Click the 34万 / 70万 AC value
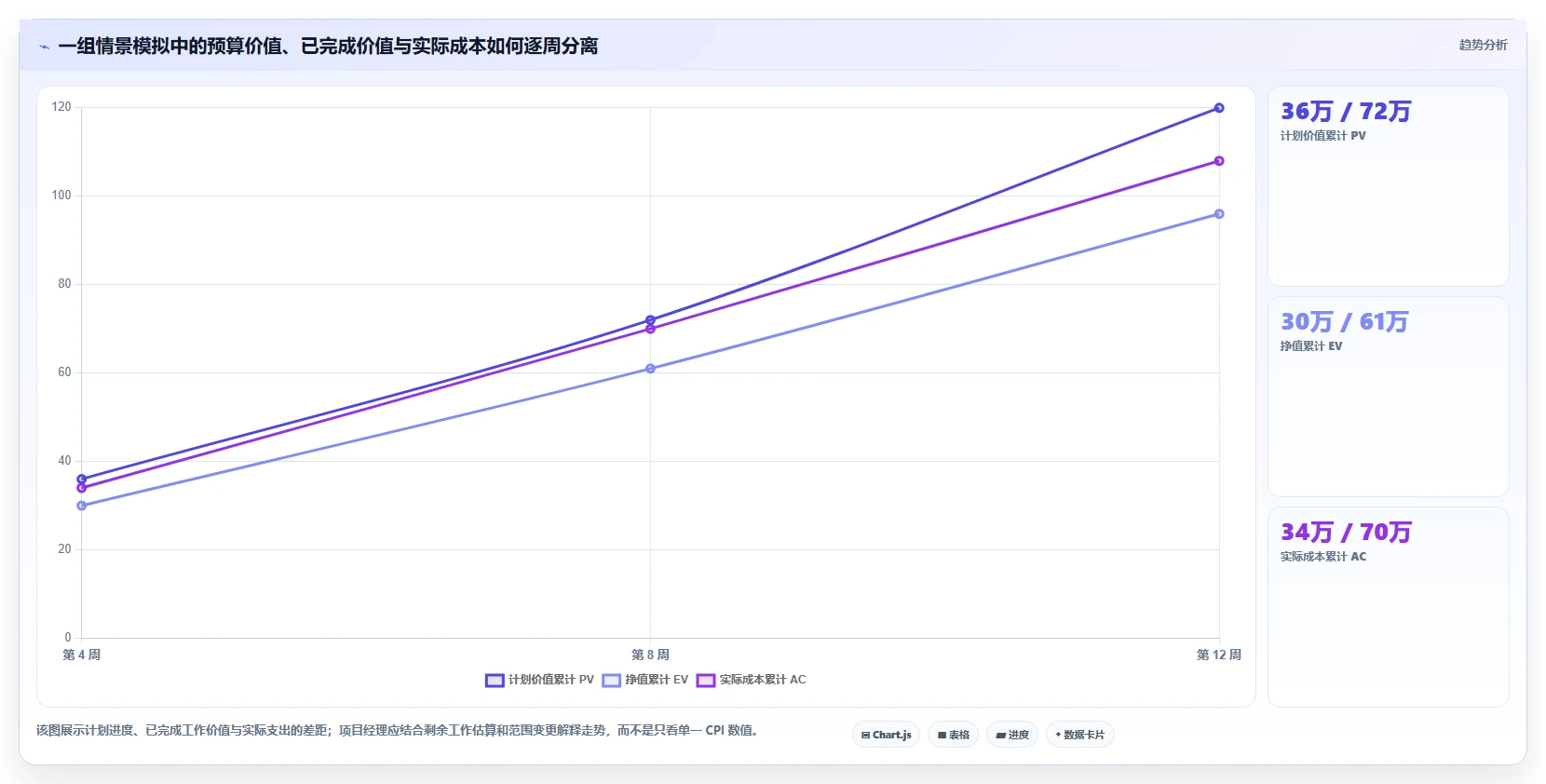Screen dimensions: 1546x784 1346,533
